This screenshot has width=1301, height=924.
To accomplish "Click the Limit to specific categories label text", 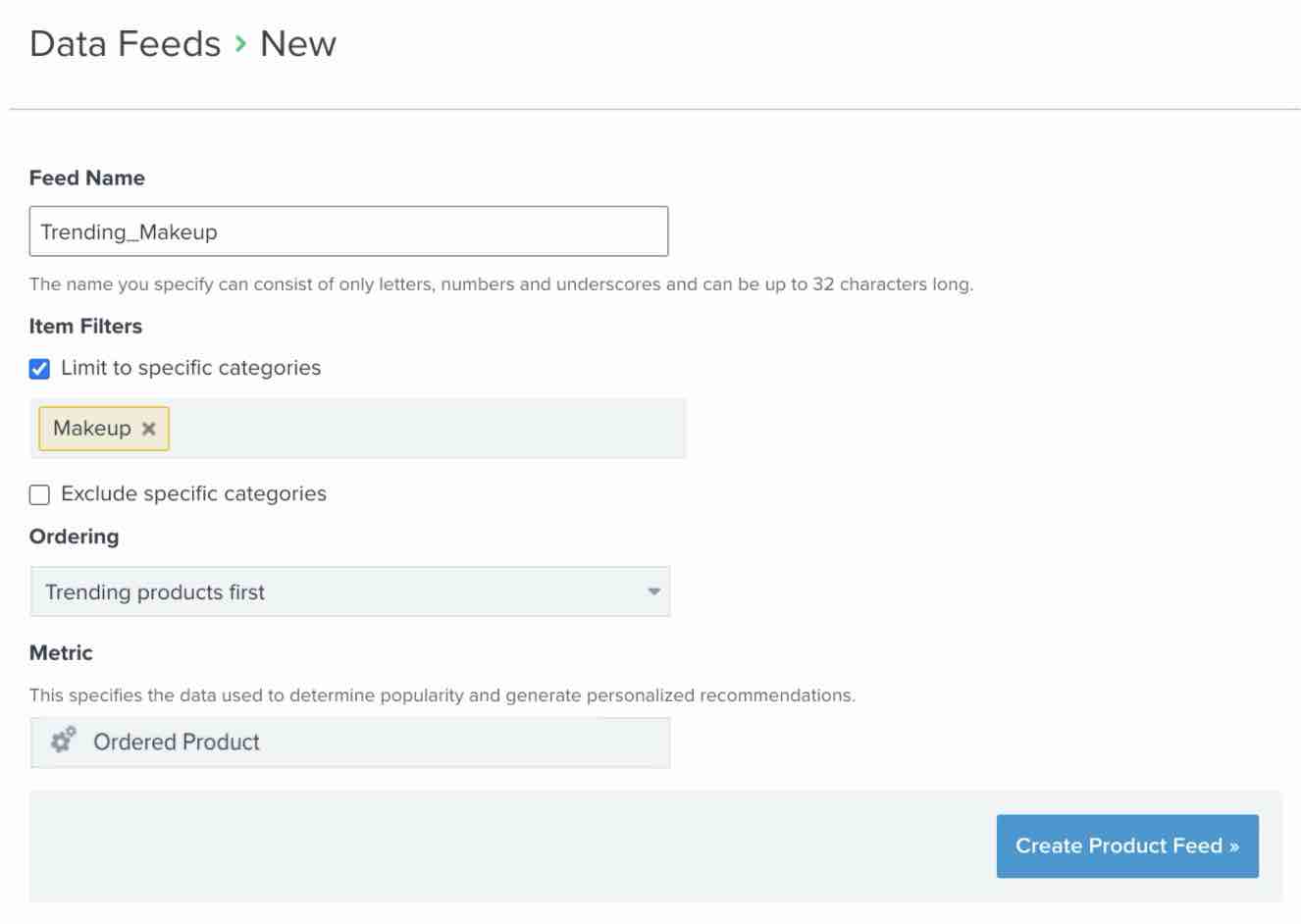I will 190,368.
